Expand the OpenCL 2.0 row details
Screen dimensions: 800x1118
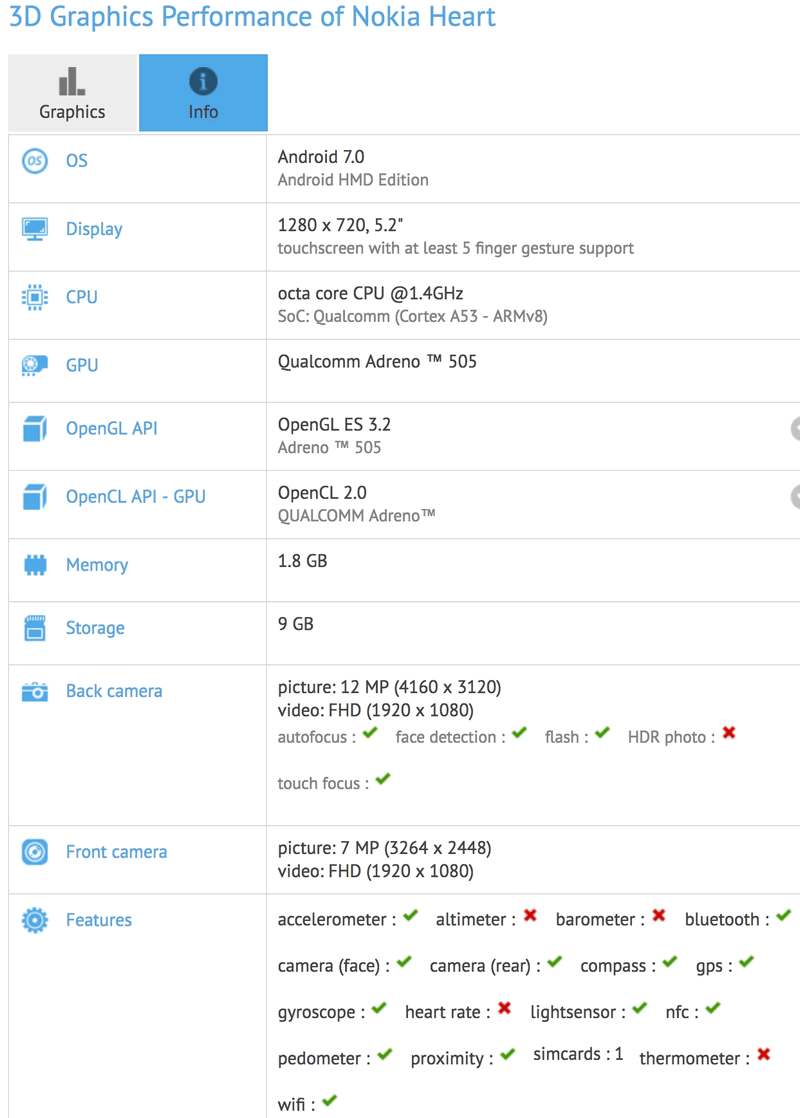tap(795, 497)
